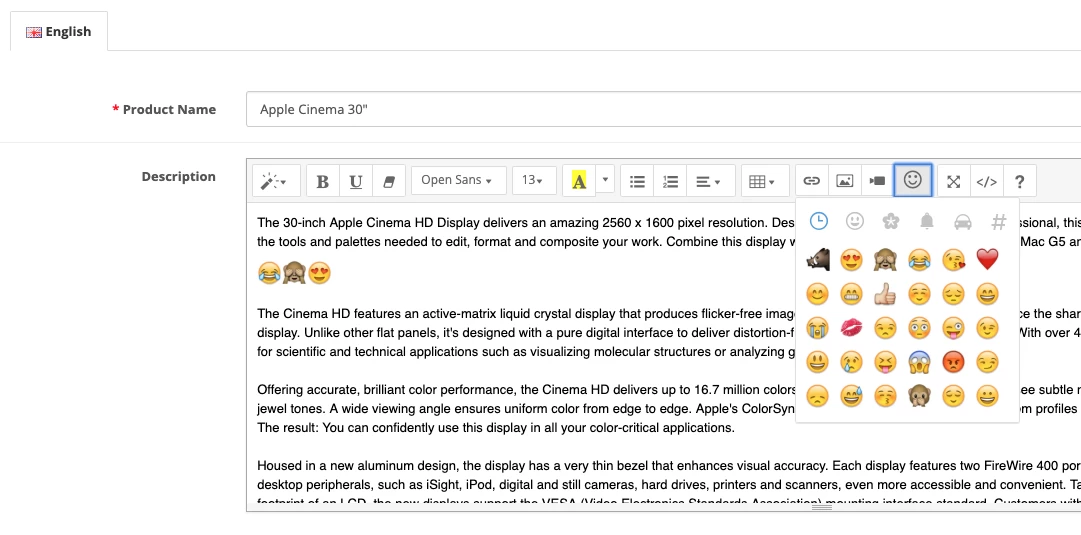Click the insert picture icon
The height and width of the screenshot is (535, 1081).
[845, 181]
